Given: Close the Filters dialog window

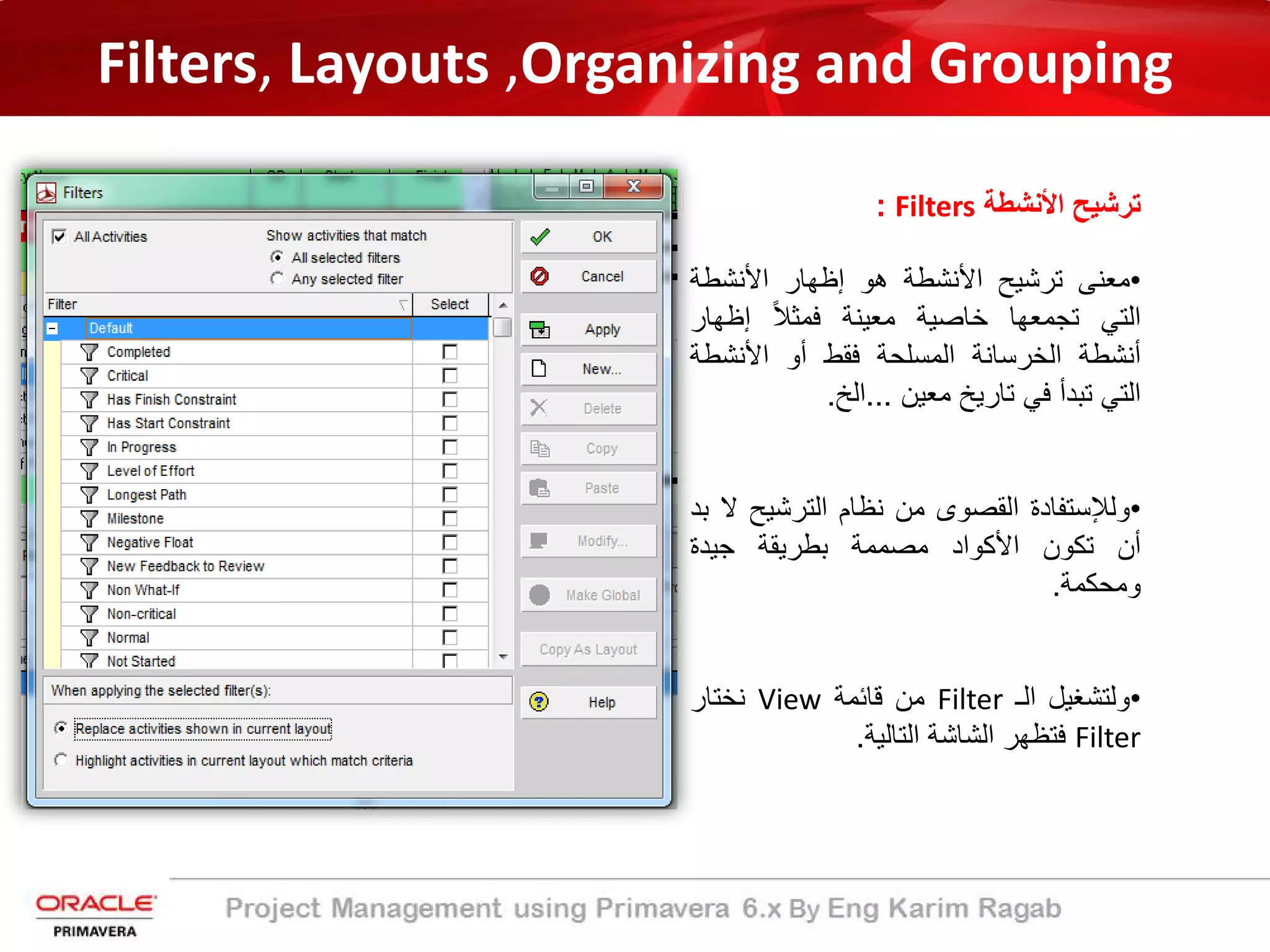Looking at the screenshot, I should click(633, 187).
